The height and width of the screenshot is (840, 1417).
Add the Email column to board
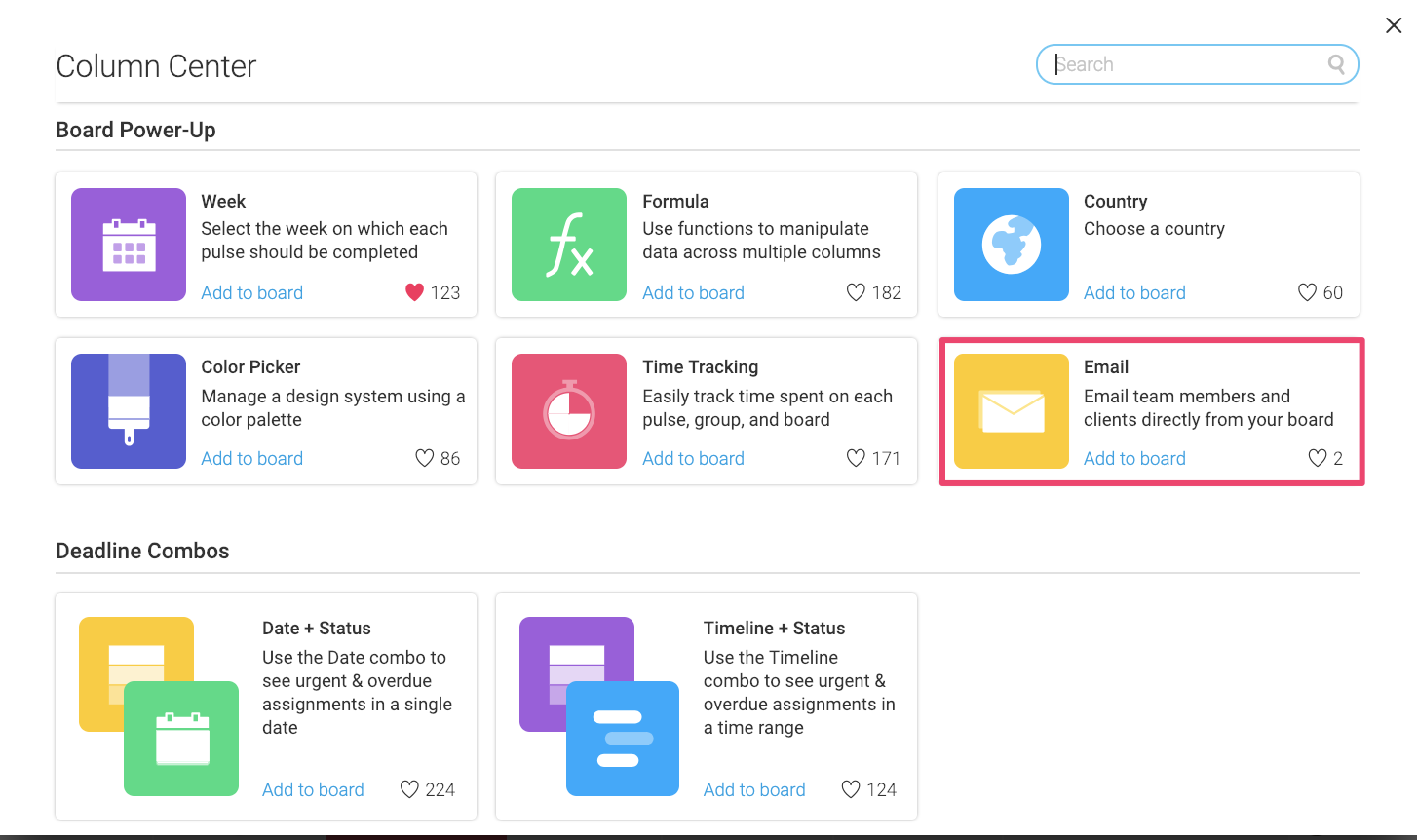point(1134,458)
